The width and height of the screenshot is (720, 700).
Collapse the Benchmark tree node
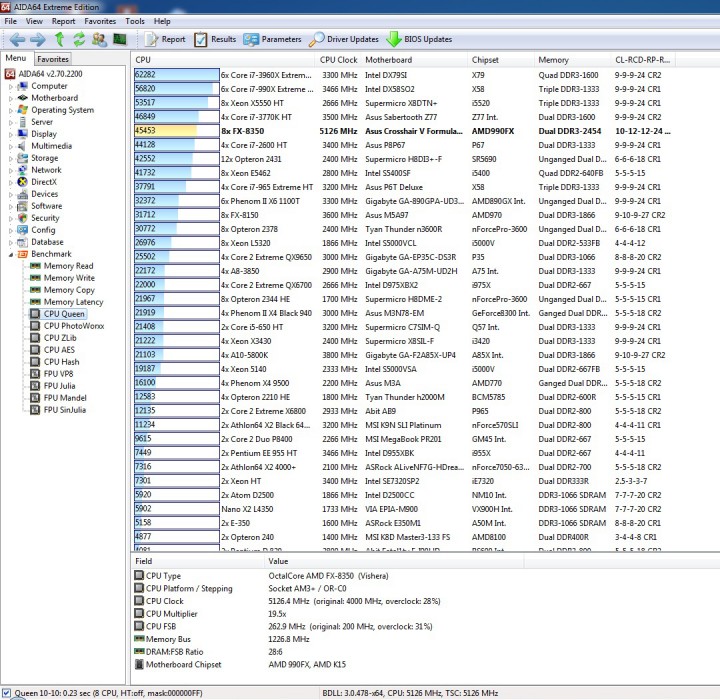(11, 254)
